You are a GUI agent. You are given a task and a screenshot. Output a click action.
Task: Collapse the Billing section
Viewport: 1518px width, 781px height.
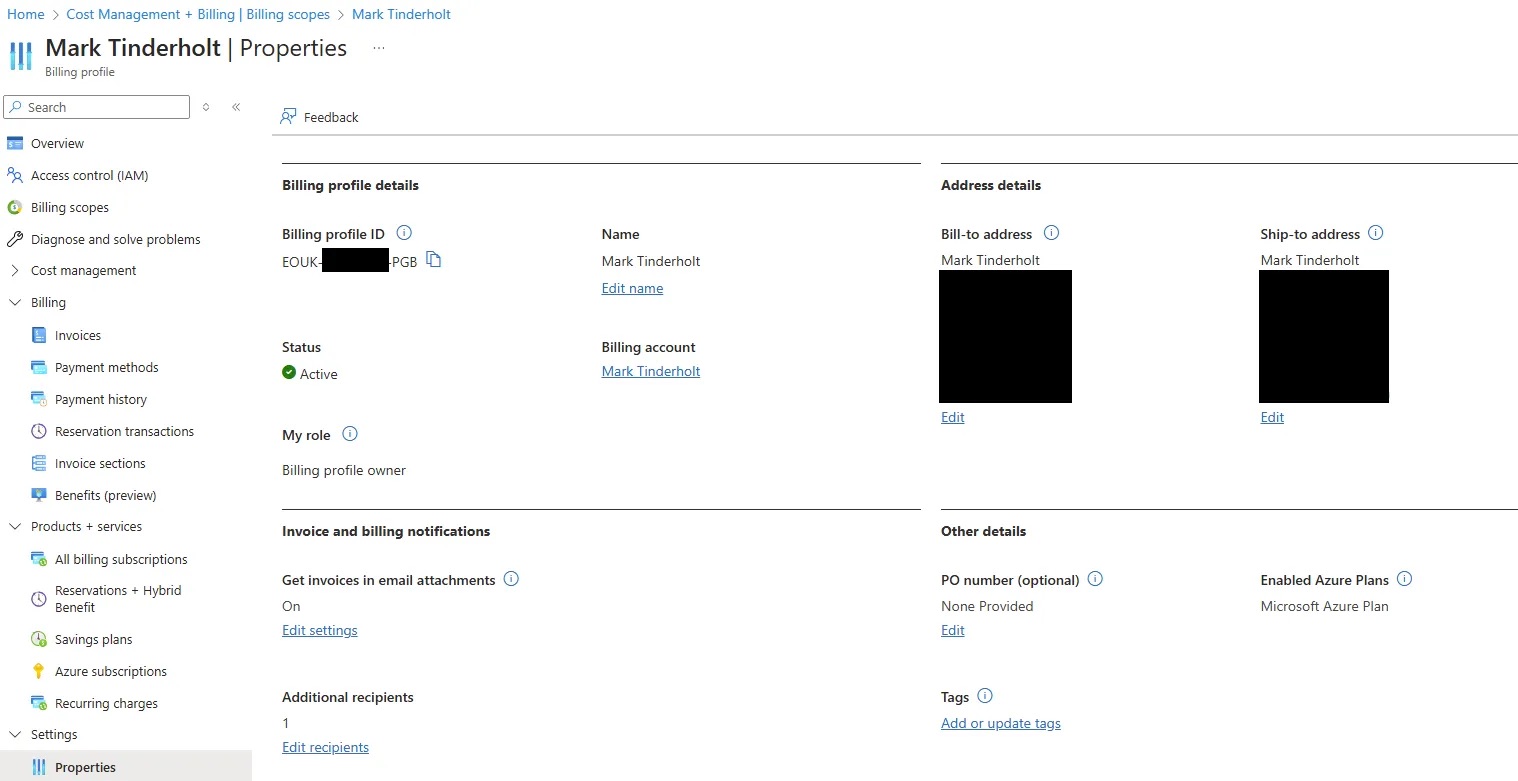(14, 302)
